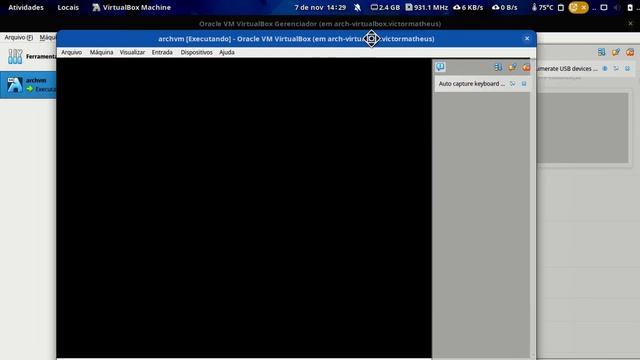Click 0 B/s upload speed indicator
This screenshot has width=640, height=360.
504,7
